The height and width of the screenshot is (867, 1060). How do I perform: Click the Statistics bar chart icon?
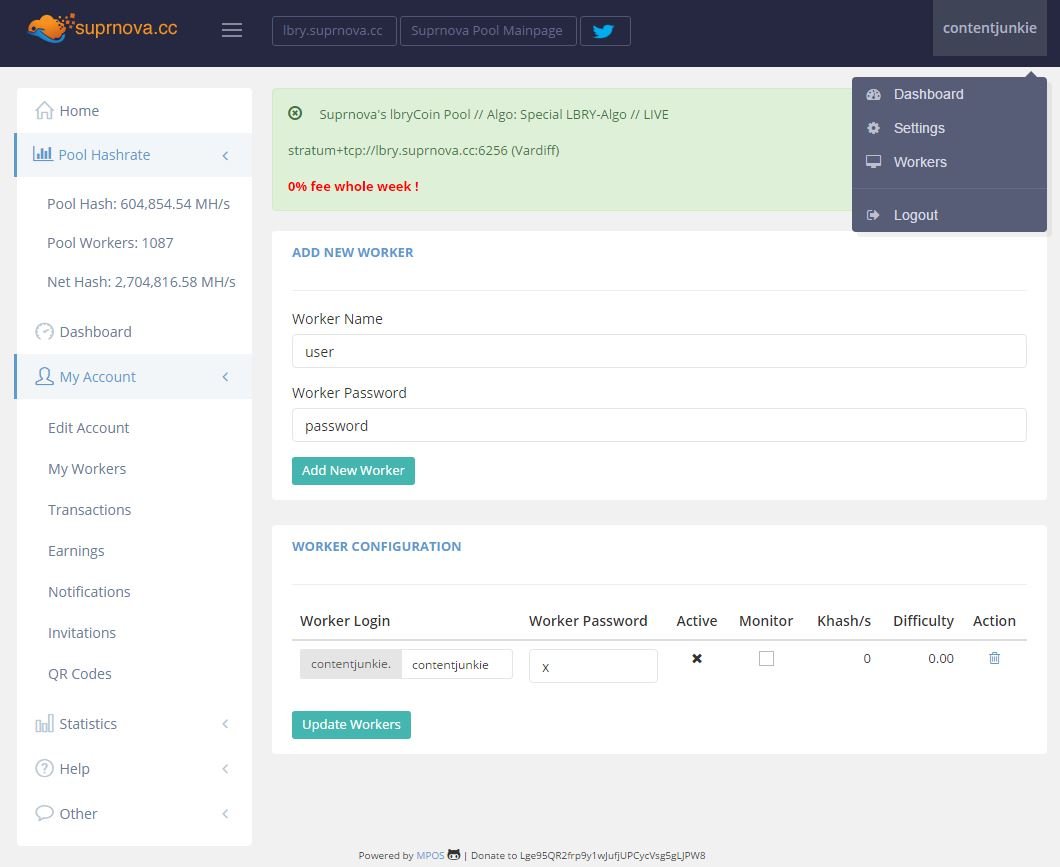pos(45,724)
